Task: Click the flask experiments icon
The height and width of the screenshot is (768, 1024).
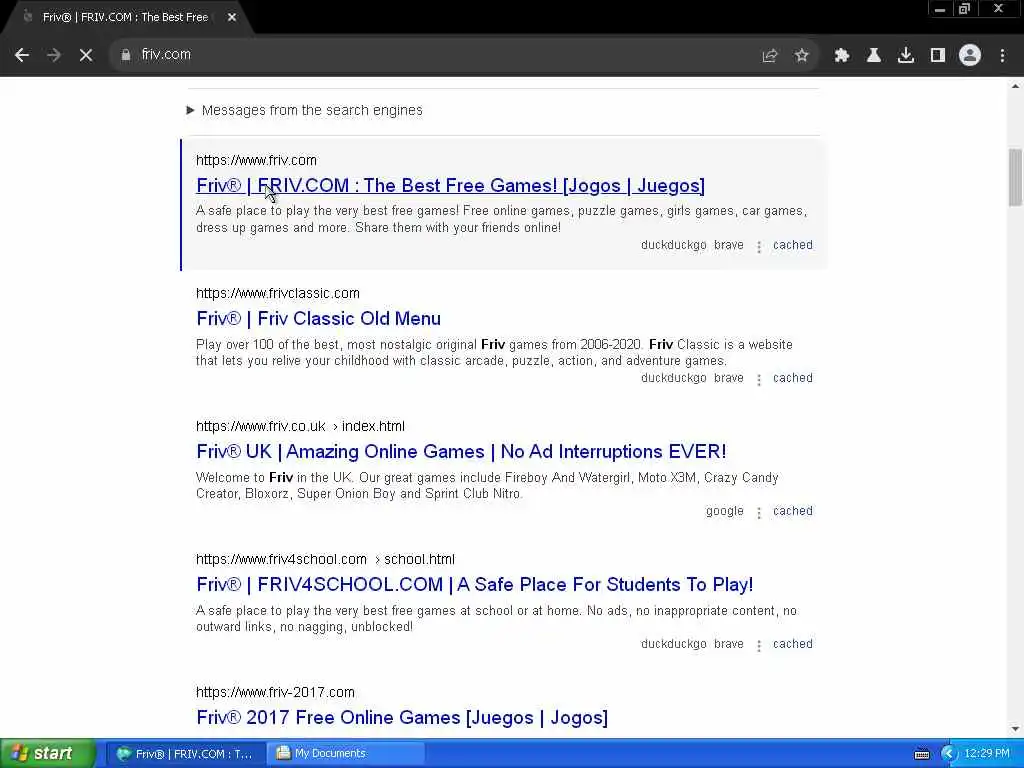Action: point(874,56)
